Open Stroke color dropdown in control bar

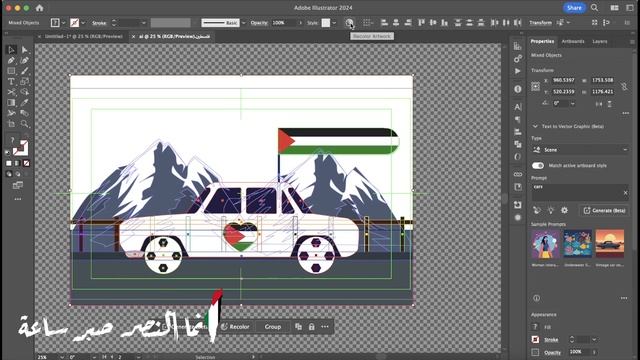pyautogui.click(x=83, y=23)
